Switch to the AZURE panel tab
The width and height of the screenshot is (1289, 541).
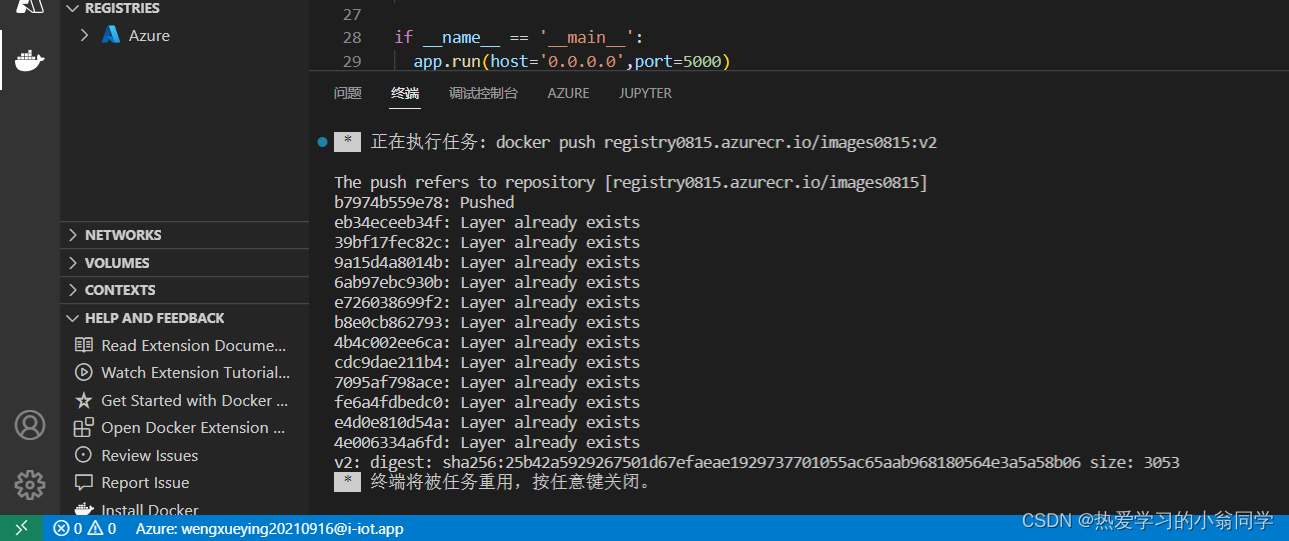pos(568,93)
